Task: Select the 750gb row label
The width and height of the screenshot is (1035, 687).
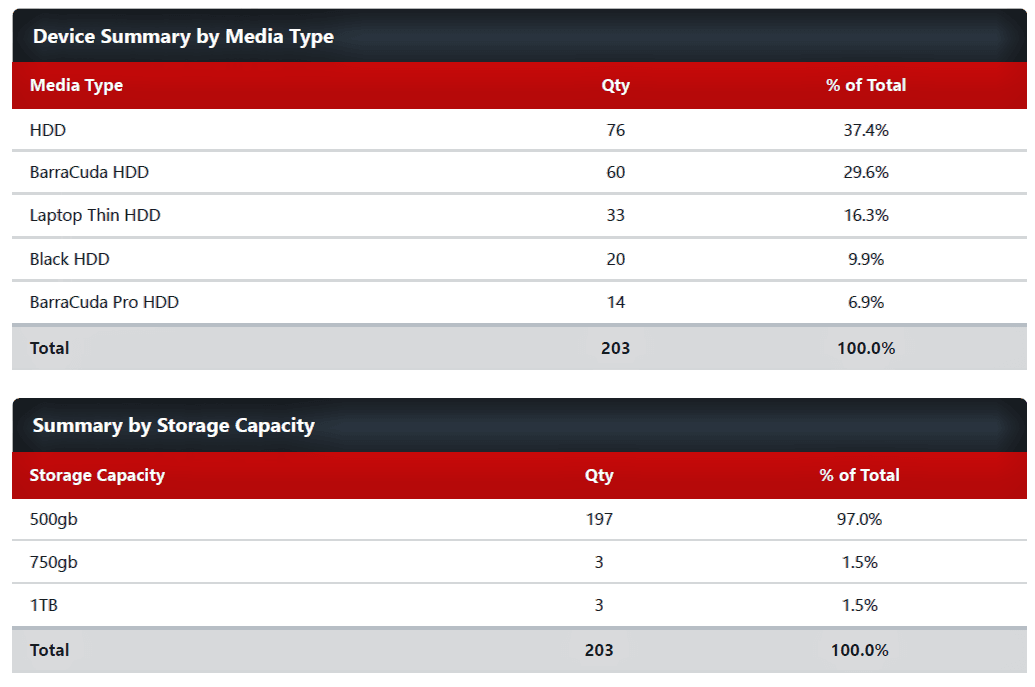Action: coord(53,562)
